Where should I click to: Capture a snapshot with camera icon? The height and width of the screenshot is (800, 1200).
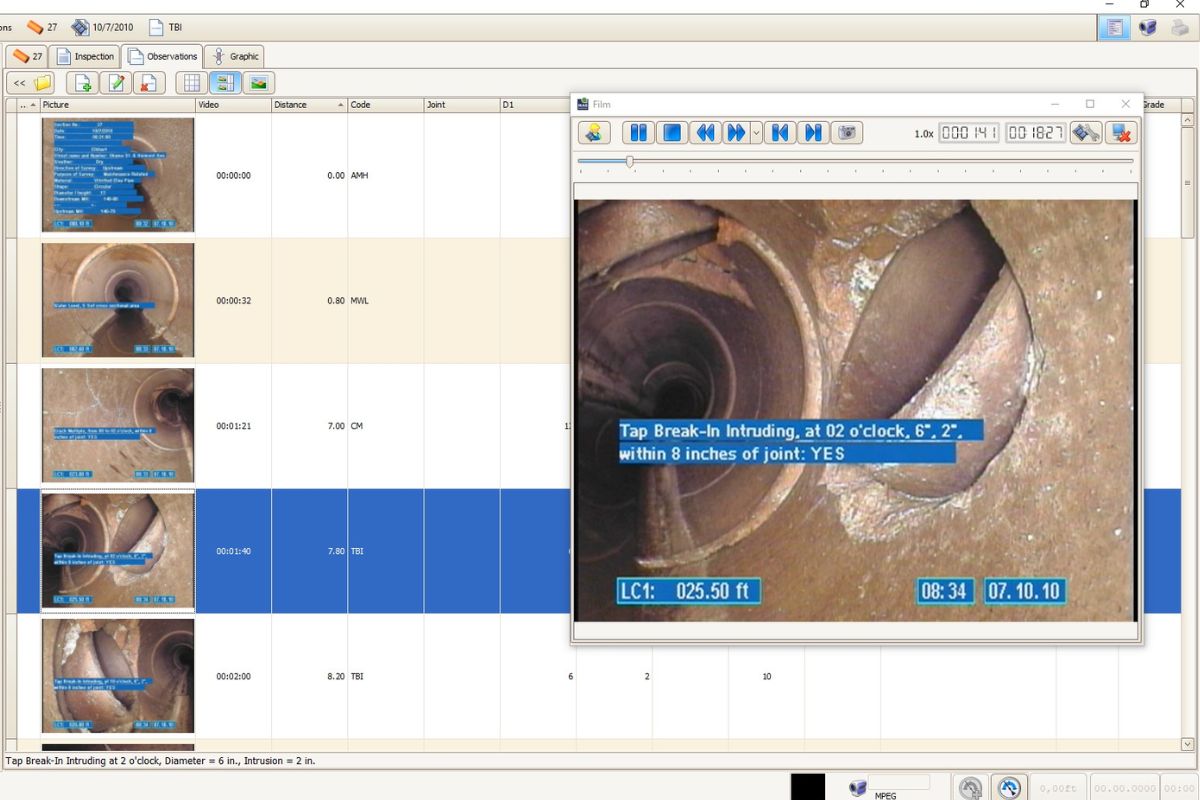847,132
